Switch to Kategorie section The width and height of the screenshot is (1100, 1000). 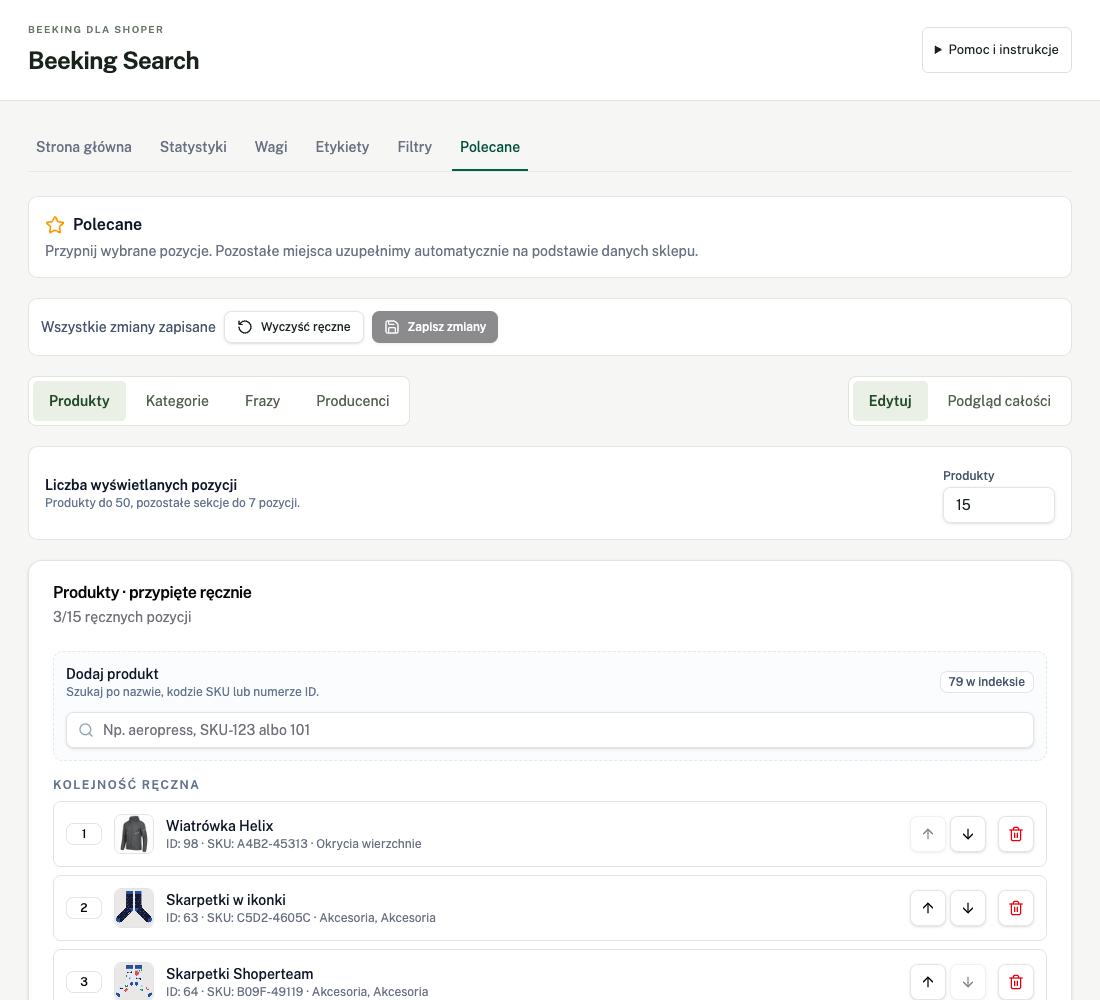[177, 401]
